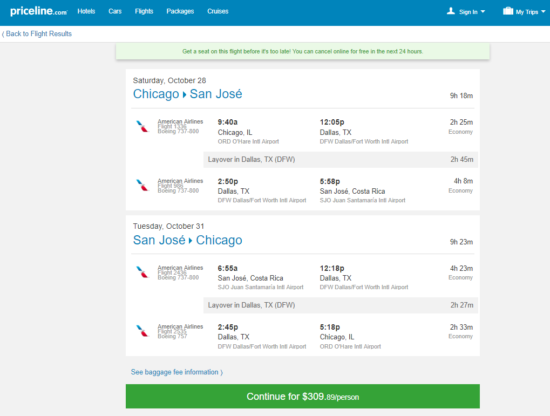550x416 pixels.
Task: Open the Hotels menu item
Action: tap(86, 11)
